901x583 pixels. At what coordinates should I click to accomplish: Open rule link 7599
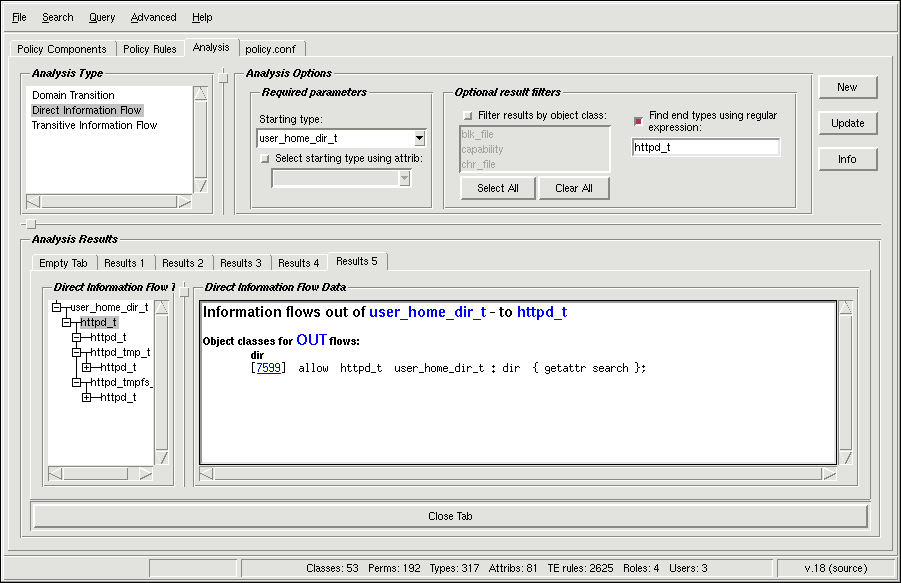[268, 368]
